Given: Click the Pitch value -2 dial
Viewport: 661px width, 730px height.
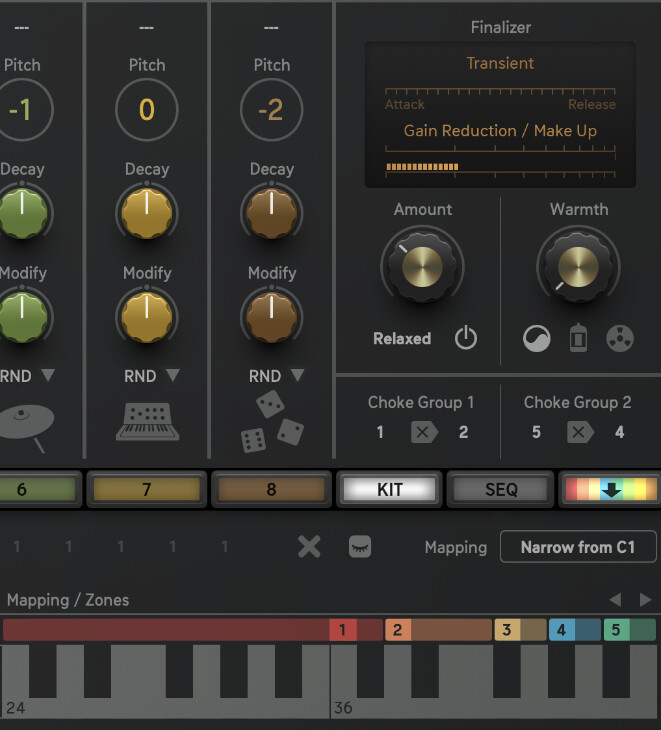Looking at the screenshot, I should 271,110.
